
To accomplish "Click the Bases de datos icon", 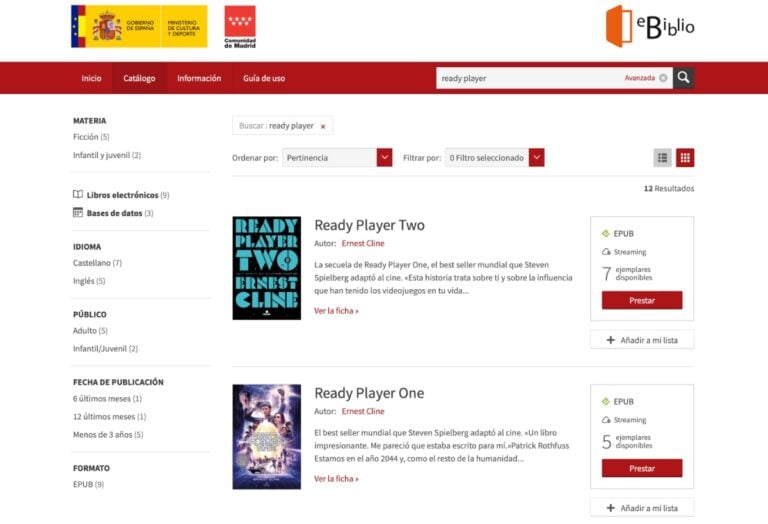I will click(x=78, y=213).
